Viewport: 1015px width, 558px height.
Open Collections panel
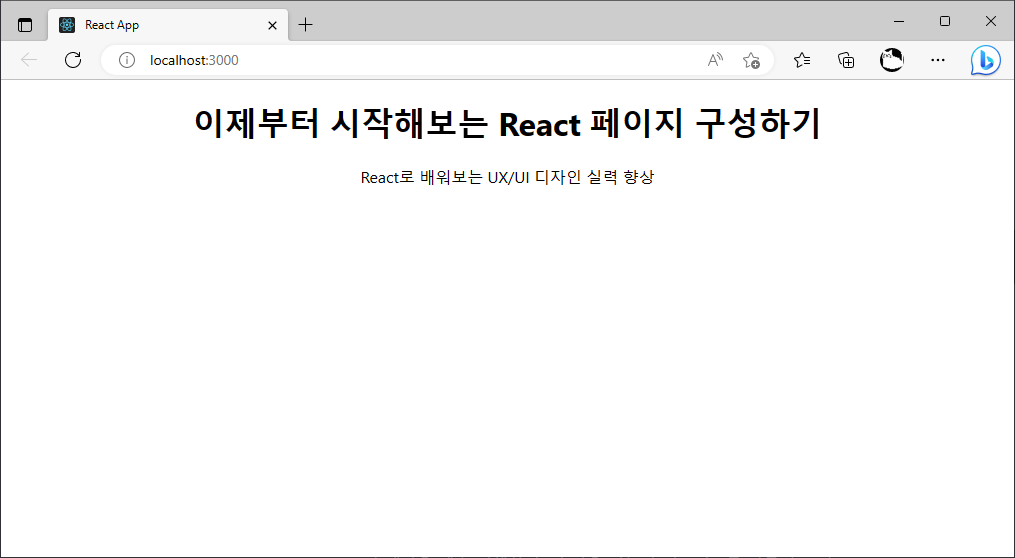point(846,60)
